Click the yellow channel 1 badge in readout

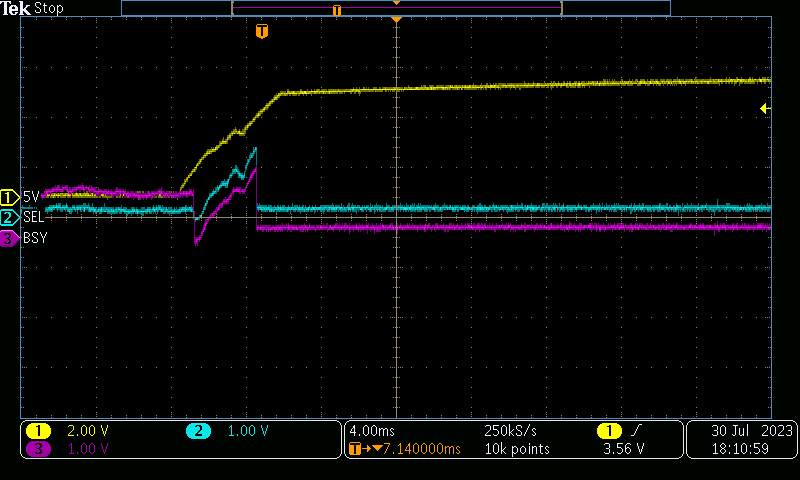coord(38,431)
